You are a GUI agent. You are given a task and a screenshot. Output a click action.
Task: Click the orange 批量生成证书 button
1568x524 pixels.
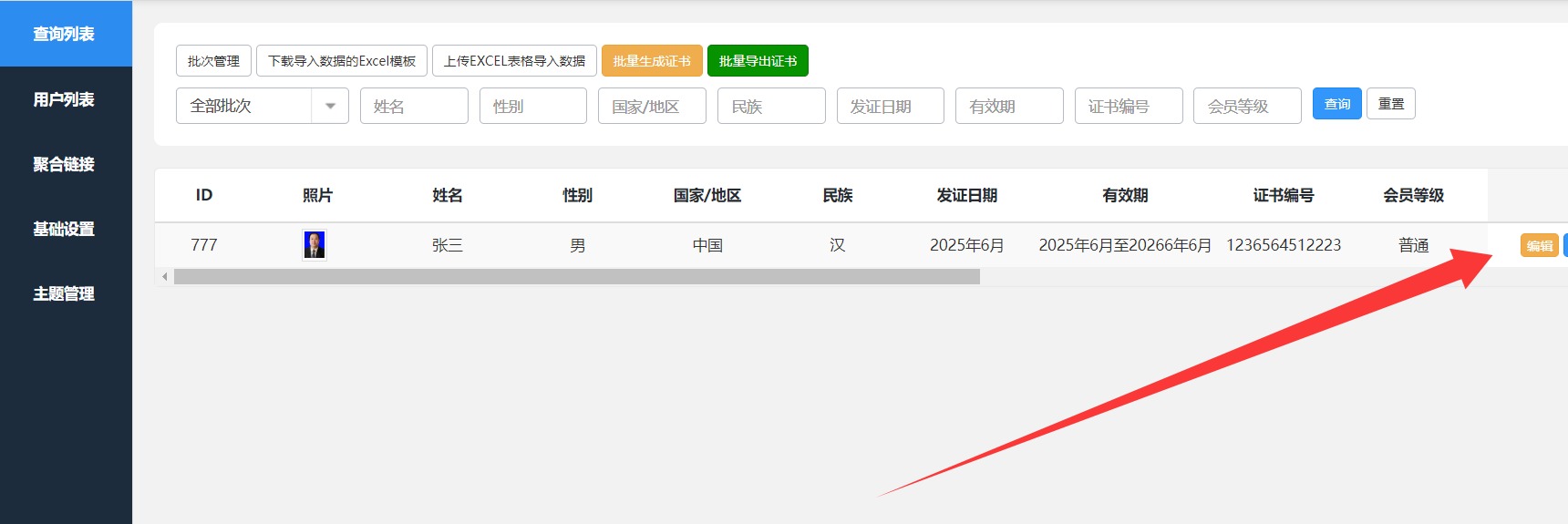click(x=652, y=61)
